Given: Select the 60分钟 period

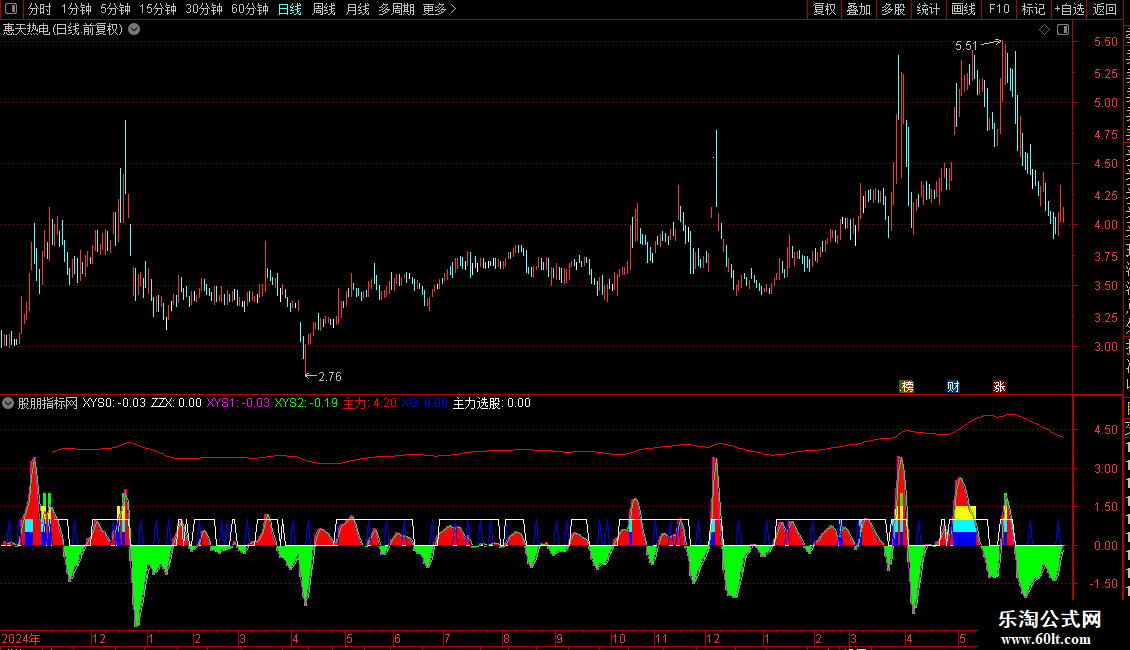Looking at the screenshot, I should (x=250, y=9).
